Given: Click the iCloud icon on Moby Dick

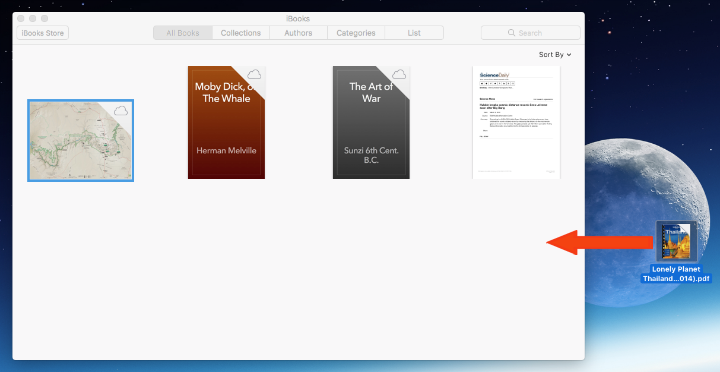Looking at the screenshot, I should pos(254,74).
